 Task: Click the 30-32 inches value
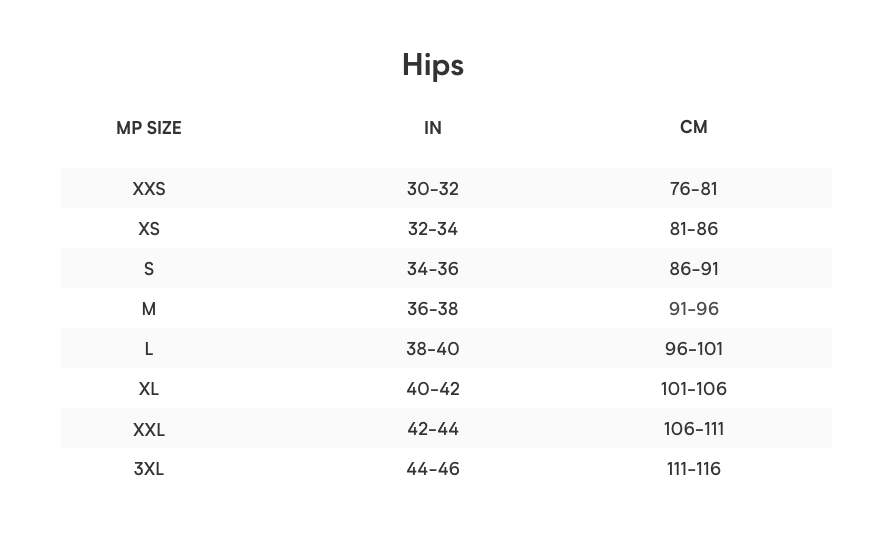(x=433, y=189)
